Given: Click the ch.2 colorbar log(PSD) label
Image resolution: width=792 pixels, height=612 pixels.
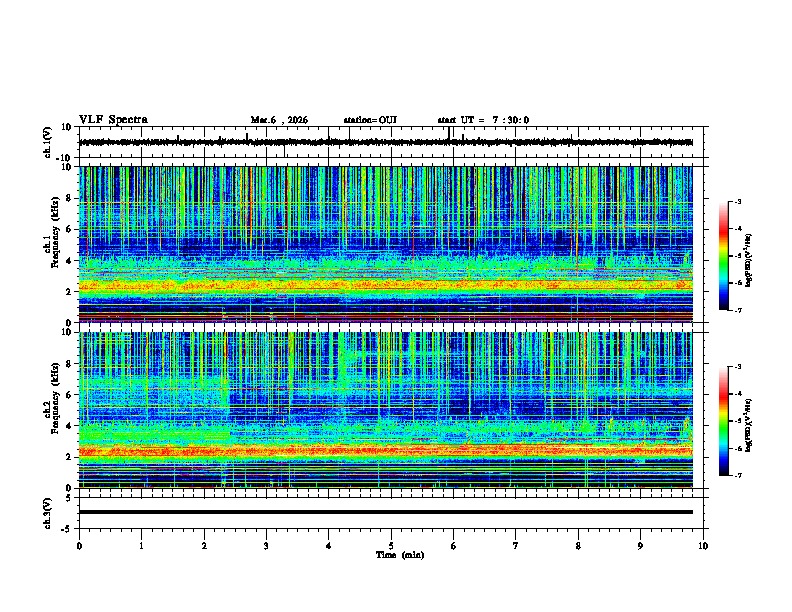Looking at the screenshot, I should coord(748,426).
